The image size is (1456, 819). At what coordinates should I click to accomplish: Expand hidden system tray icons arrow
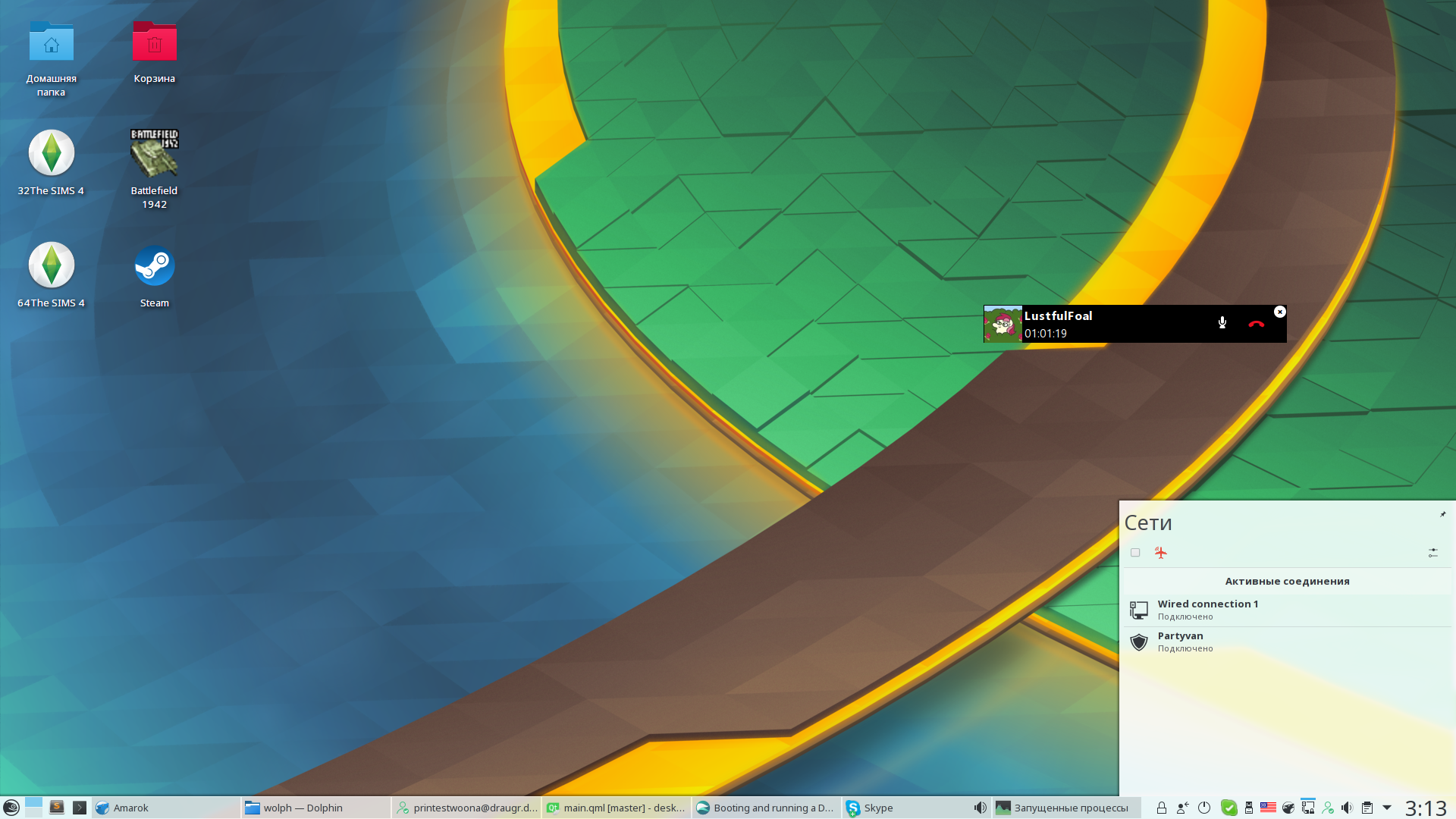pyautogui.click(x=1387, y=808)
